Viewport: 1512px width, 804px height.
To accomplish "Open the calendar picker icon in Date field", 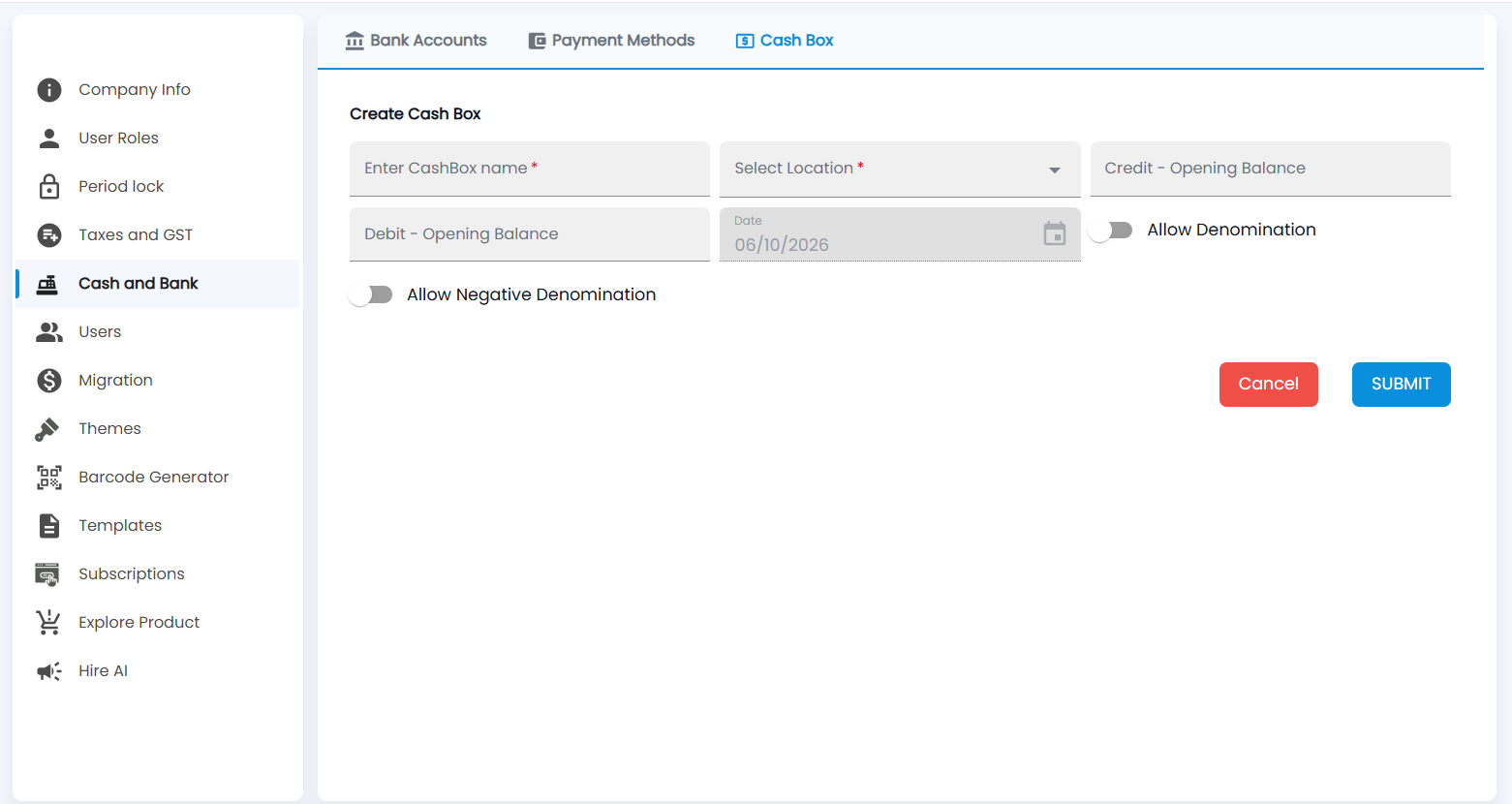I will click(1055, 233).
